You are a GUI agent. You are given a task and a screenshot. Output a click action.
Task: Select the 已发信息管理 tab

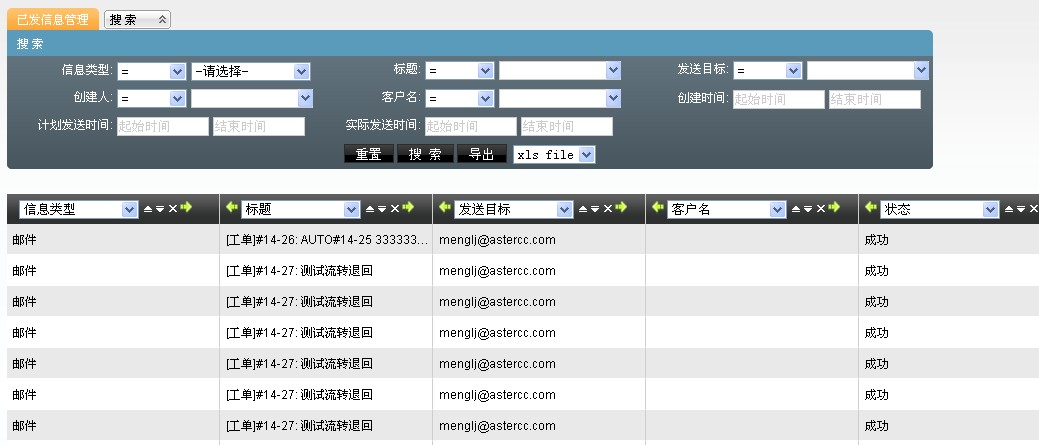pyautogui.click(x=53, y=19)
